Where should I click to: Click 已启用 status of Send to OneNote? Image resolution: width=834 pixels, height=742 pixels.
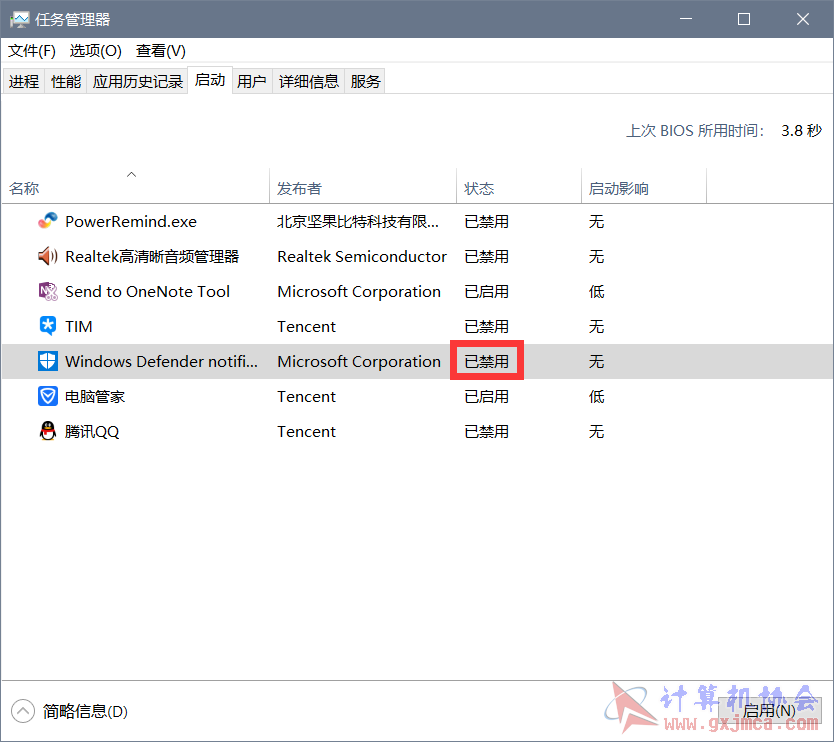click(x=487, y=291)
